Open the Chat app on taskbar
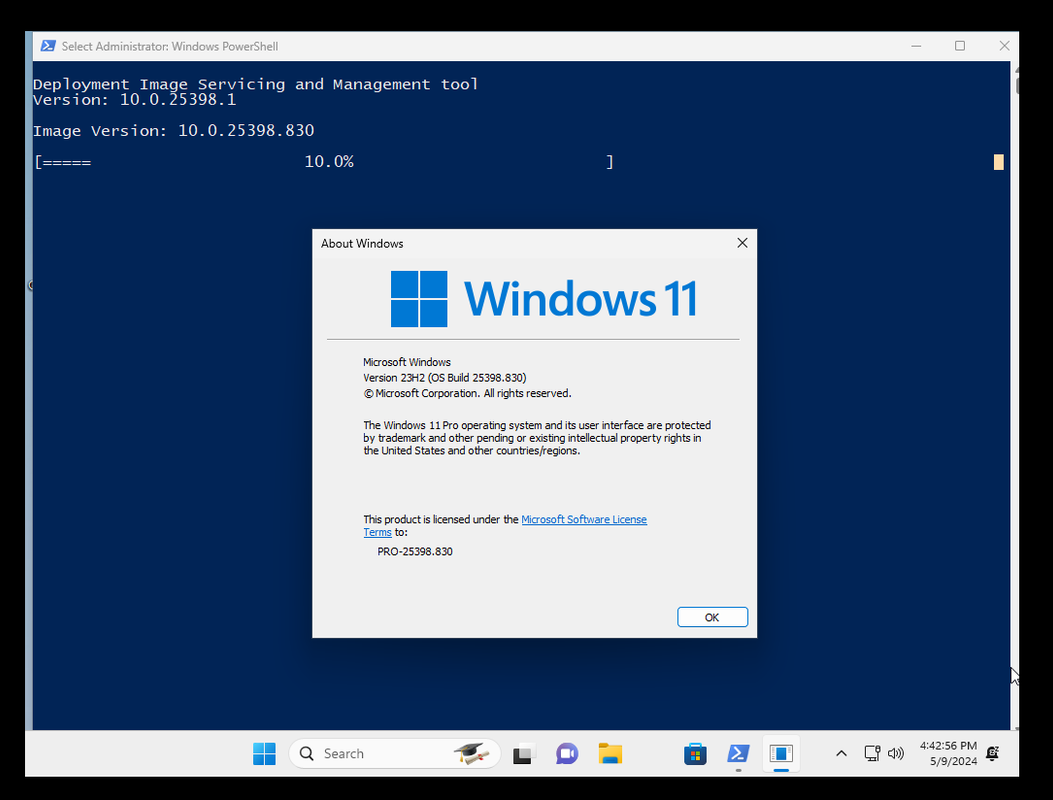Viewport: 1053px width, 800px height. pos(567,754)
